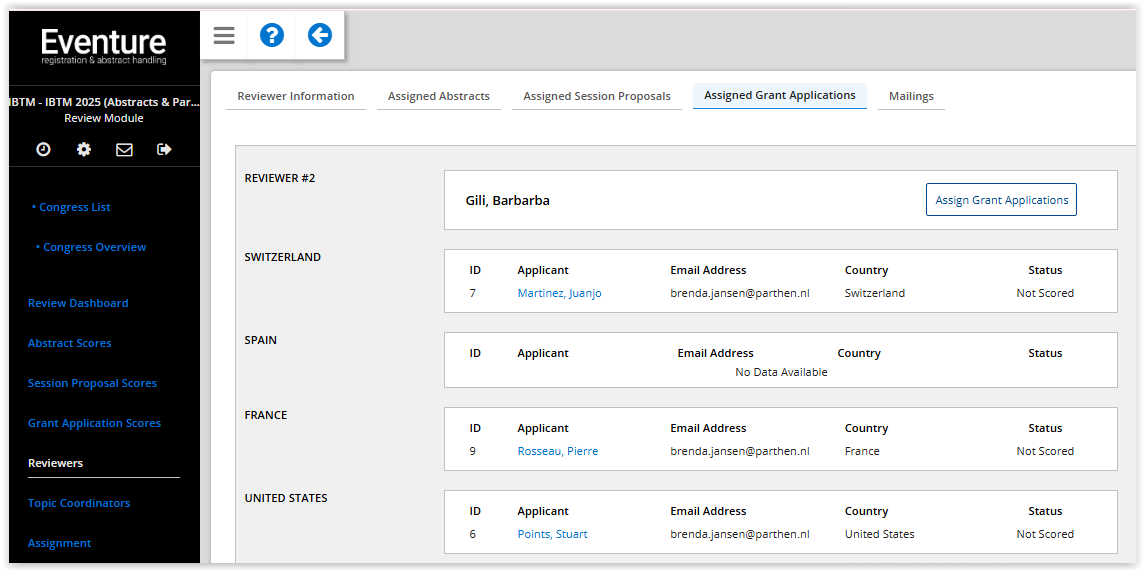Open help via the question mark icon
Screen dimensions: 1144x571
[x=271, y=35]
